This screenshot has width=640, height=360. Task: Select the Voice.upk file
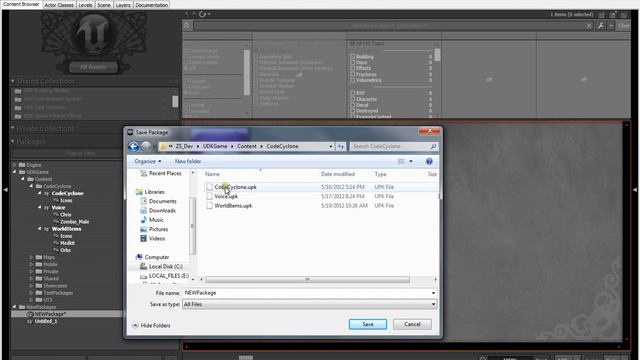point(226,196)
